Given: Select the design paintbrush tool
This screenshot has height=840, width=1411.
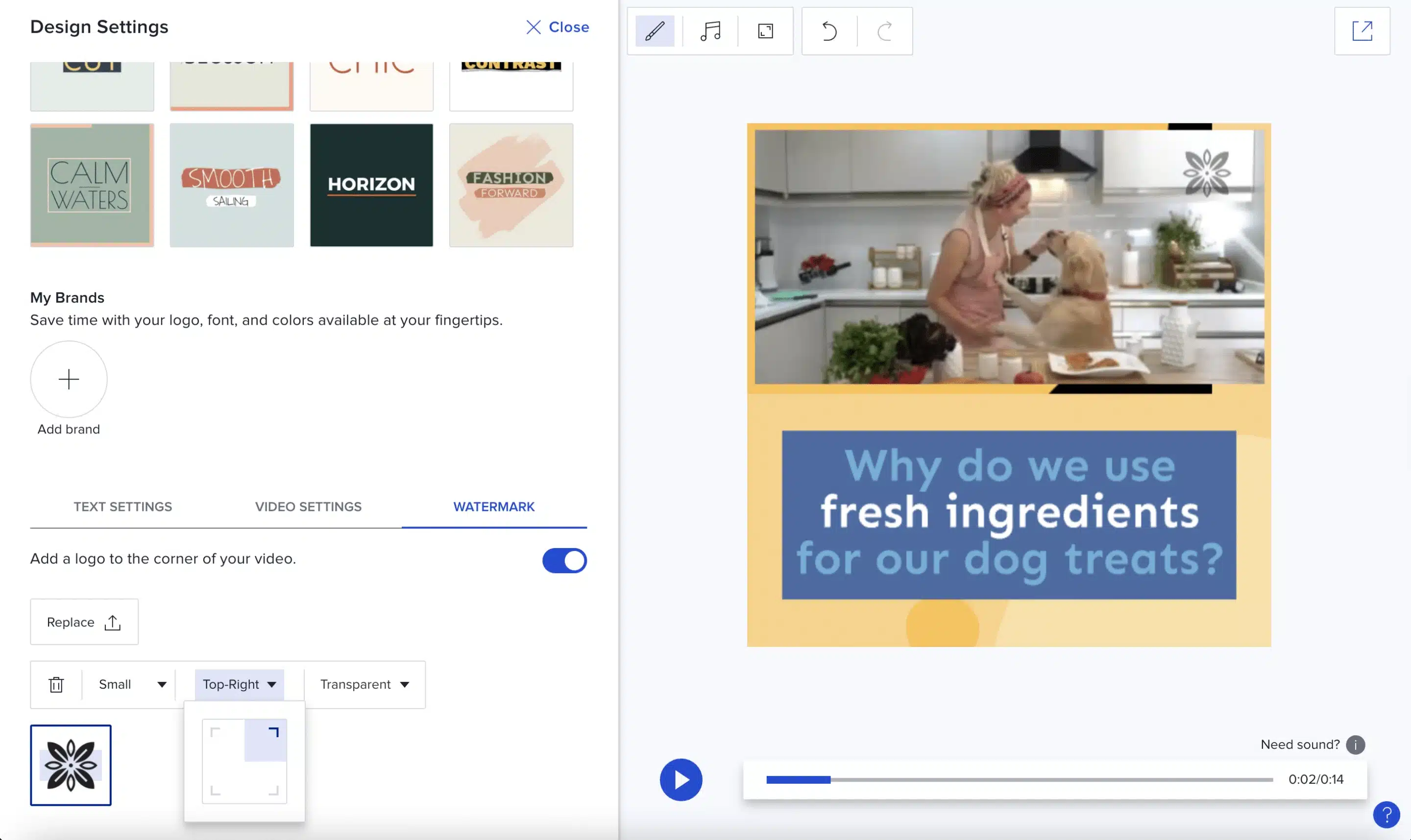Looking at the screenshot, I should coord(655,31).
